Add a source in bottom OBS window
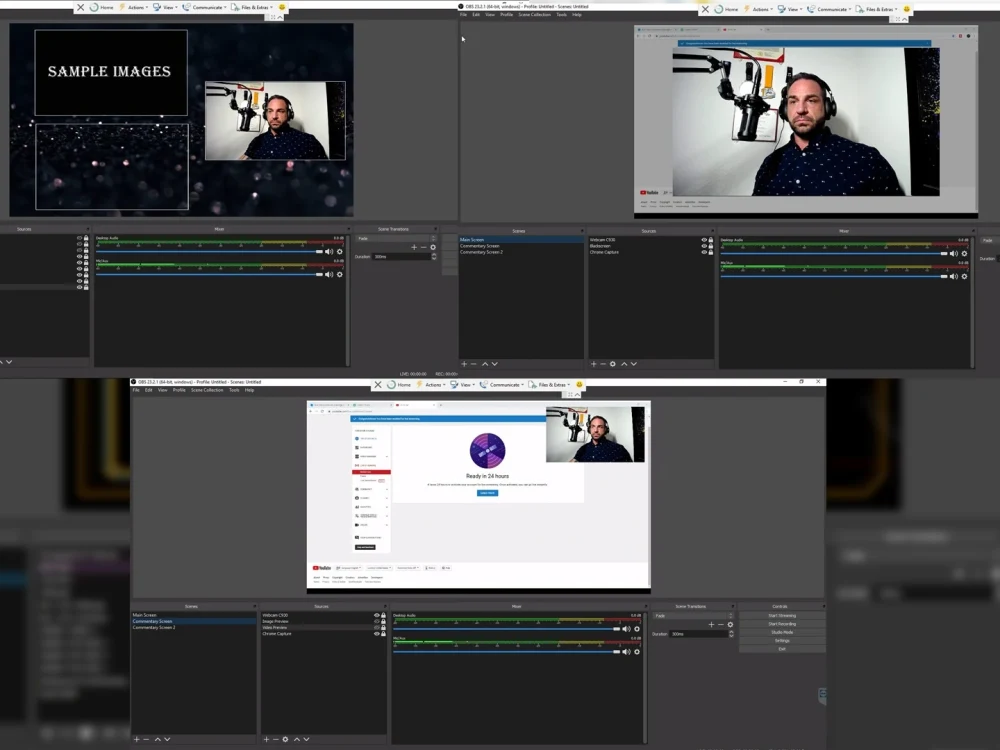 (267, 739)
